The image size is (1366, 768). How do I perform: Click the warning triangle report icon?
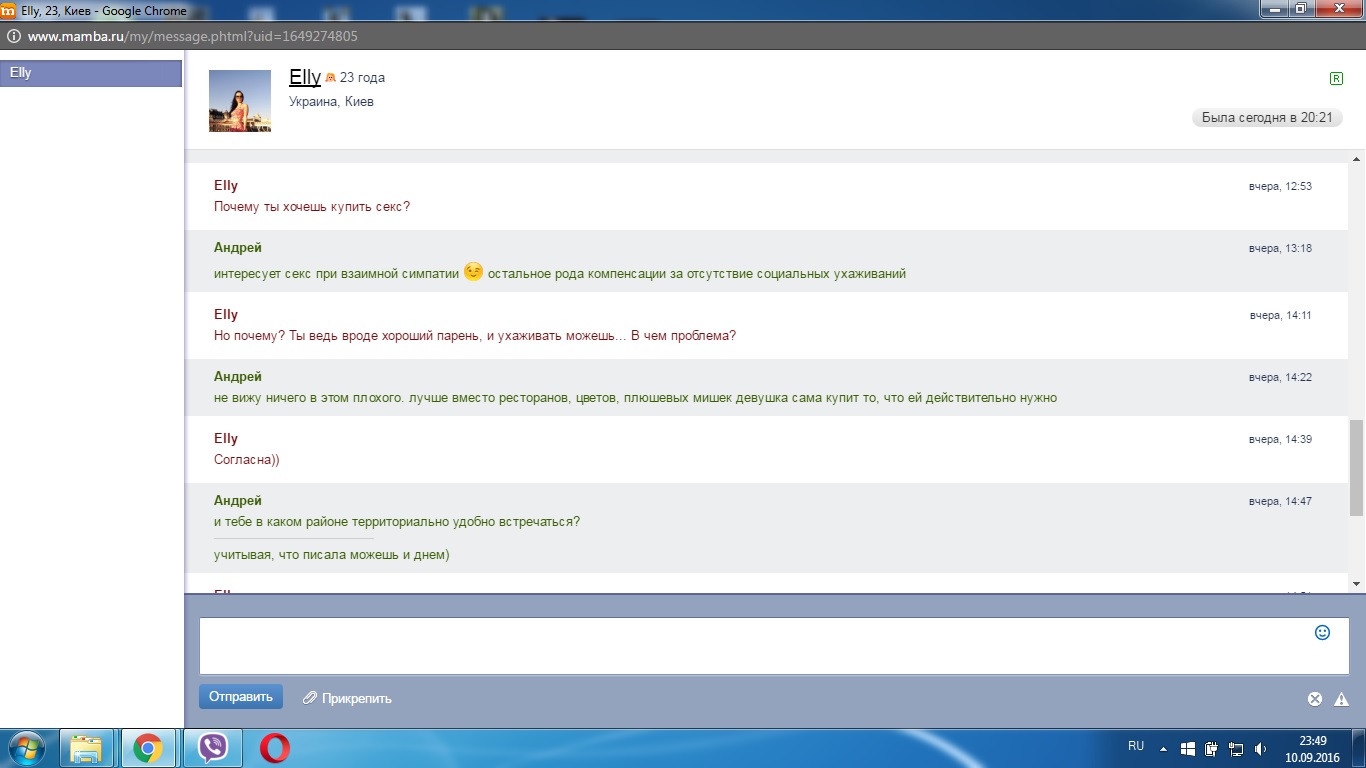pos(1342,699)
